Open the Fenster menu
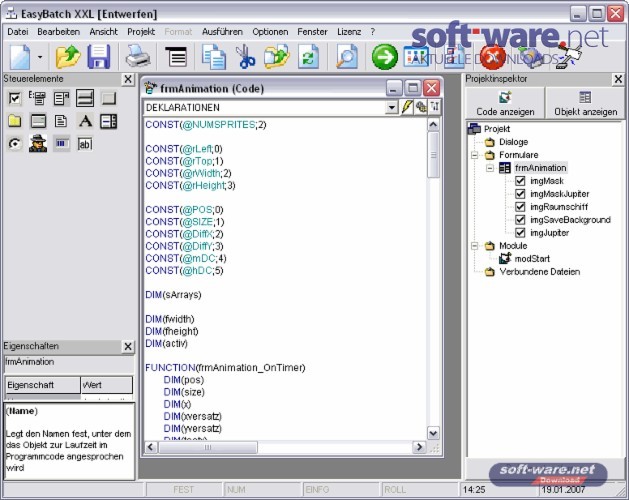 [312, 32]
